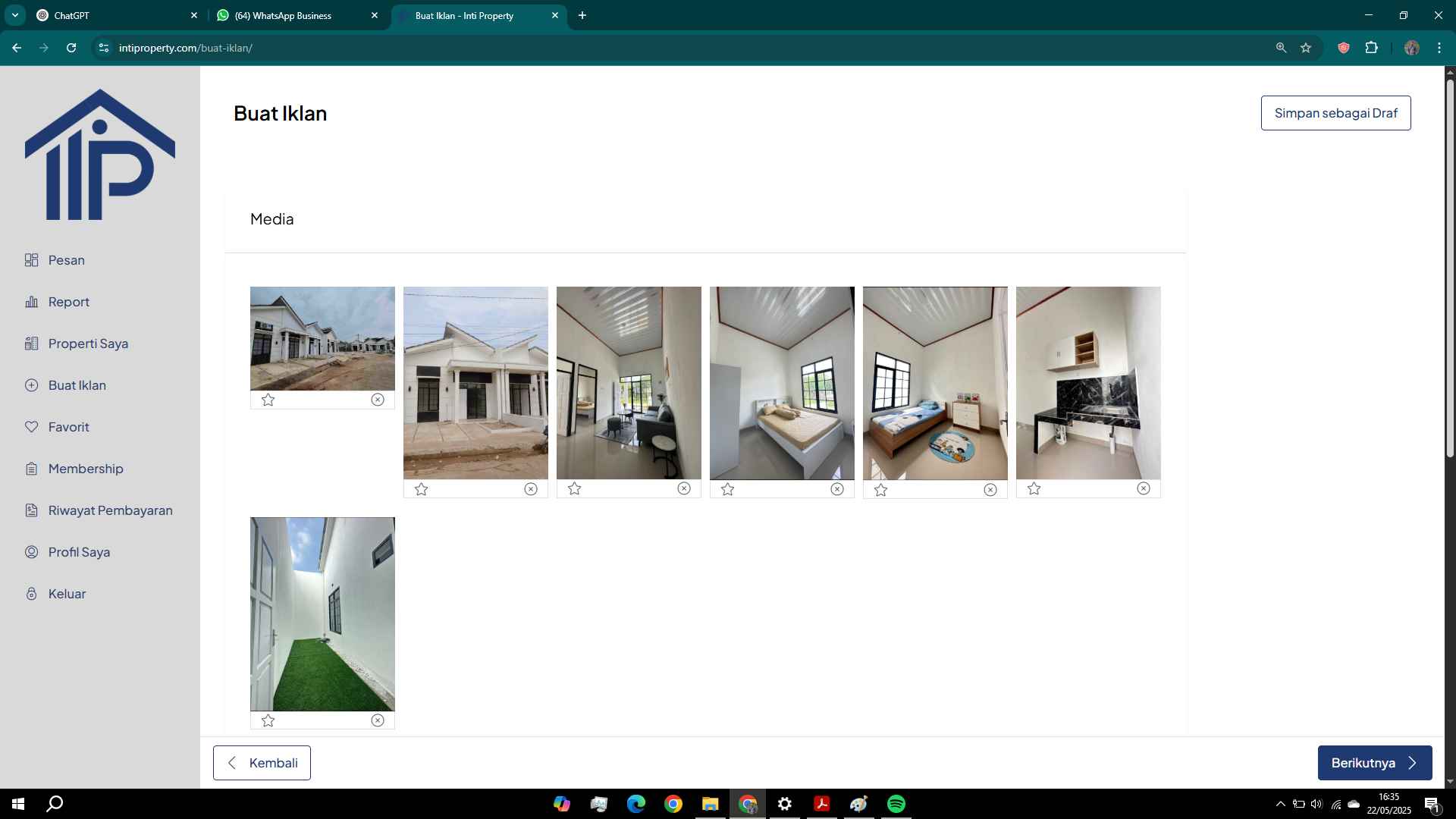View site information icon

coord(105,48)
